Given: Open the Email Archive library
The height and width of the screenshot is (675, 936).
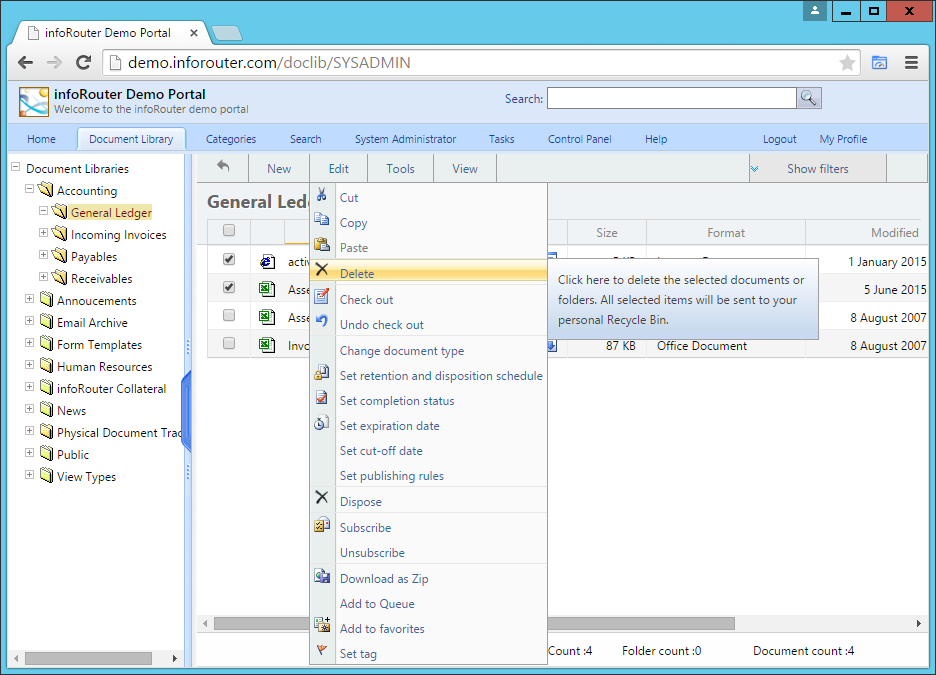Looking at the screenshot, I should (x=92, y=323).
